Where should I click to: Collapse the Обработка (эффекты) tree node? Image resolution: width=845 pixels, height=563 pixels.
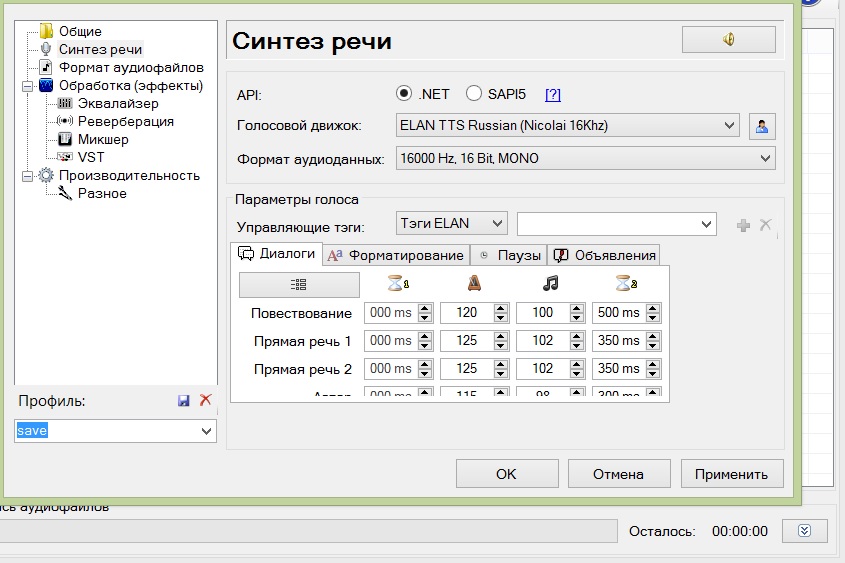[26, 86]
